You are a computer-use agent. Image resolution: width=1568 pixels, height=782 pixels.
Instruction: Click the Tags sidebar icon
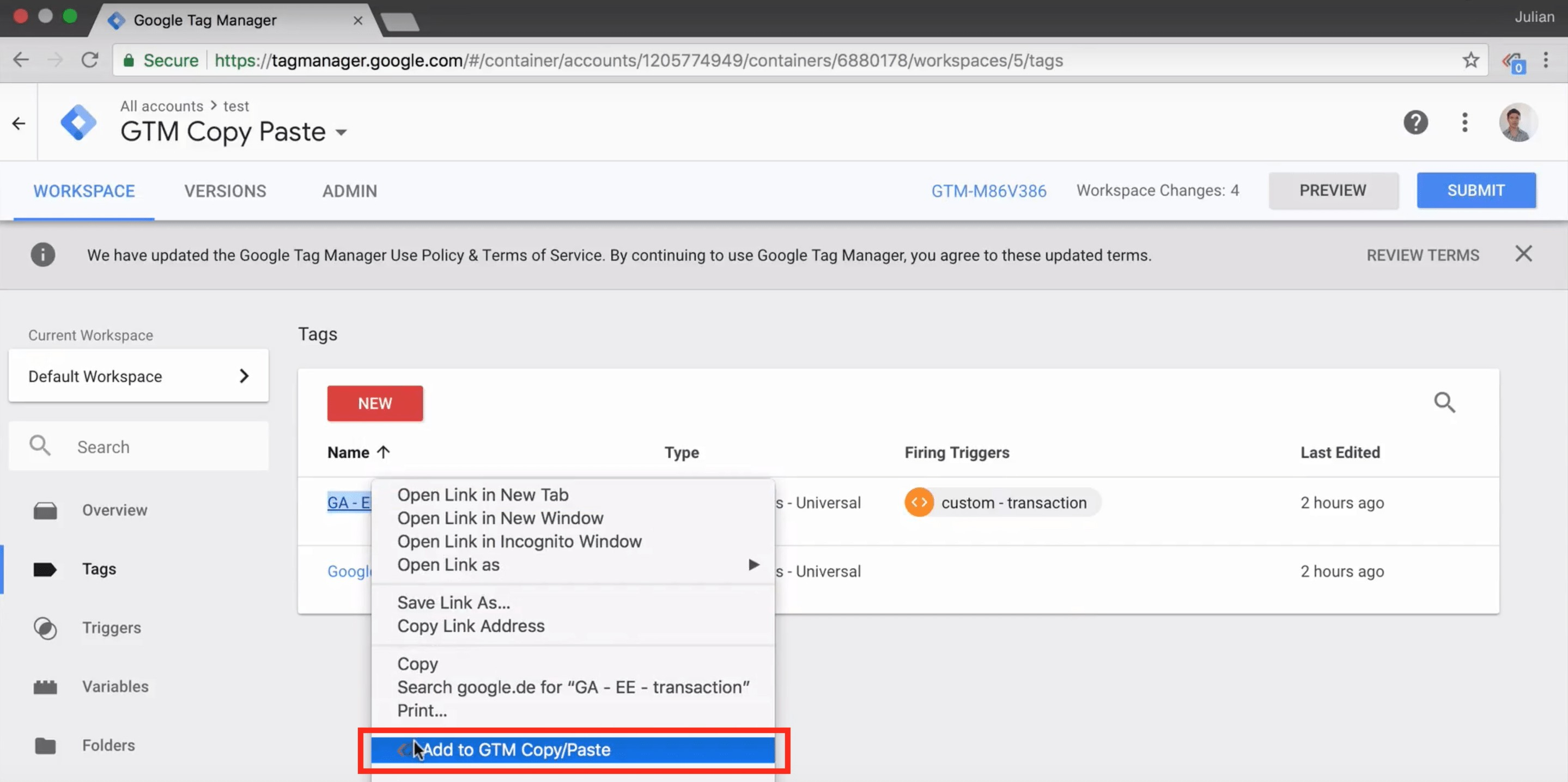46,569
